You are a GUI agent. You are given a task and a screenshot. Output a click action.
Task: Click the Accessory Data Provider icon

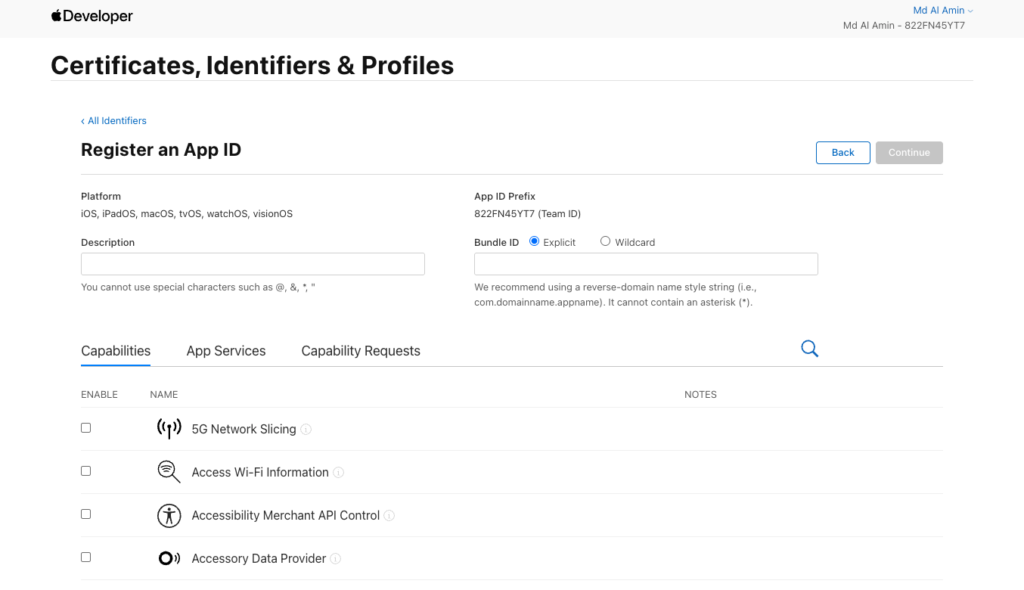coord(169,558)
